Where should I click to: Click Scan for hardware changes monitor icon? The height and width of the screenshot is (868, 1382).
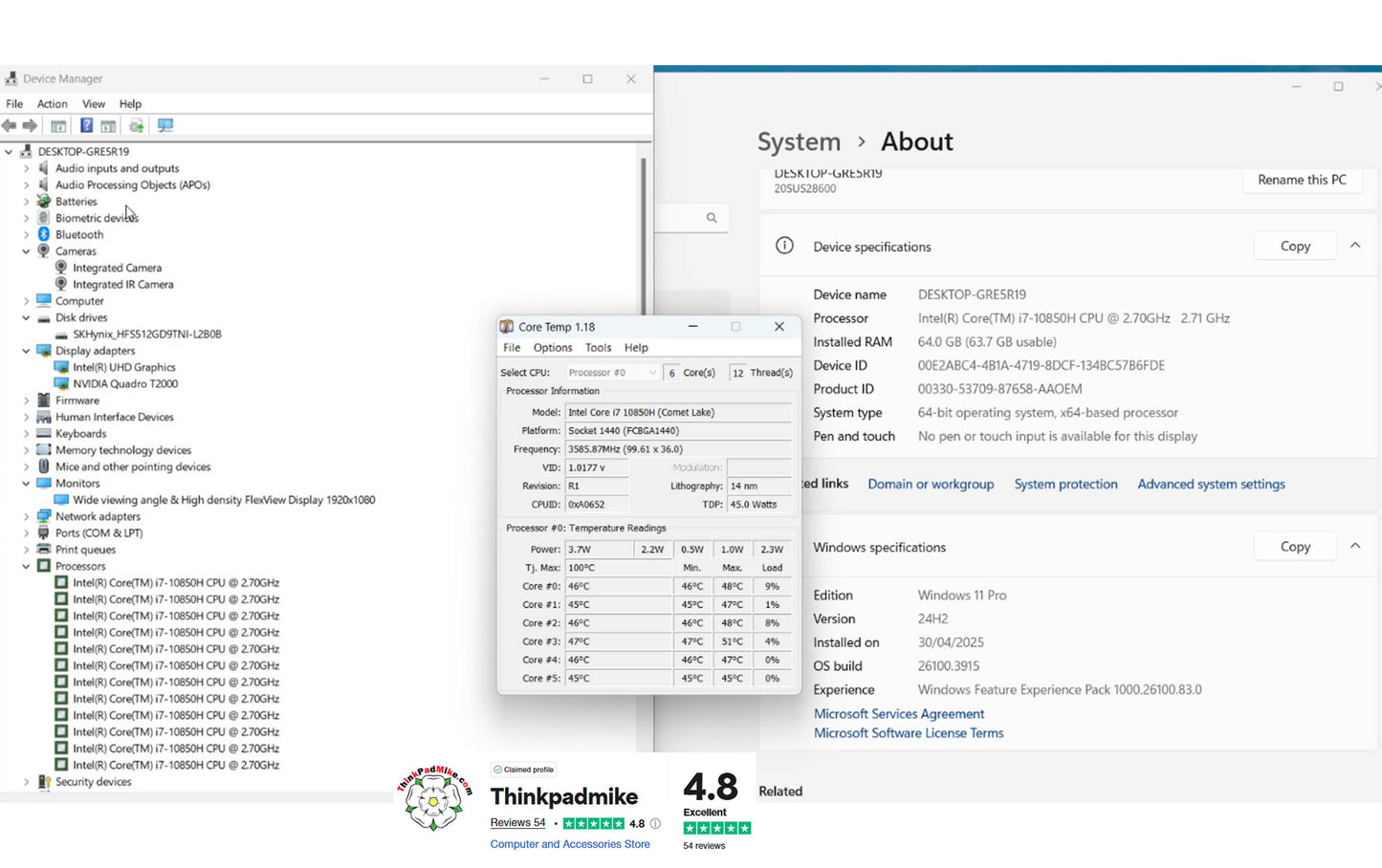pos(165,126)
